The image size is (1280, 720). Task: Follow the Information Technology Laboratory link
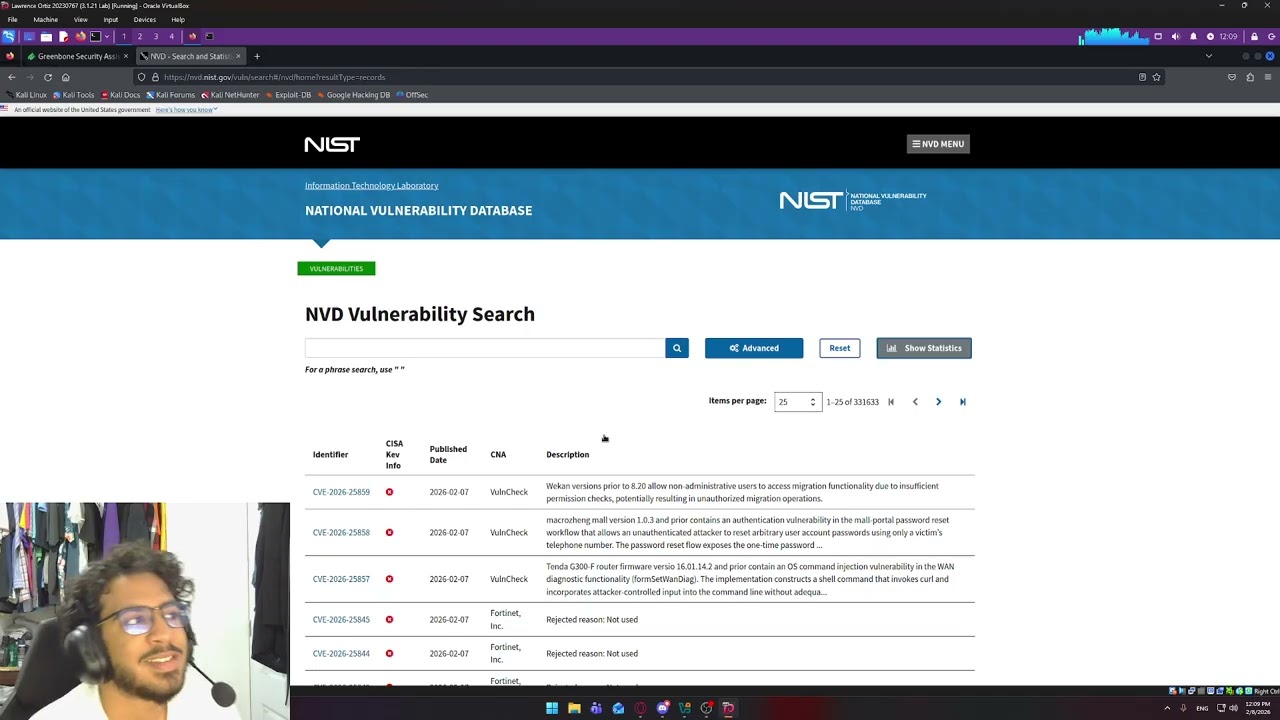pos(371,185)
